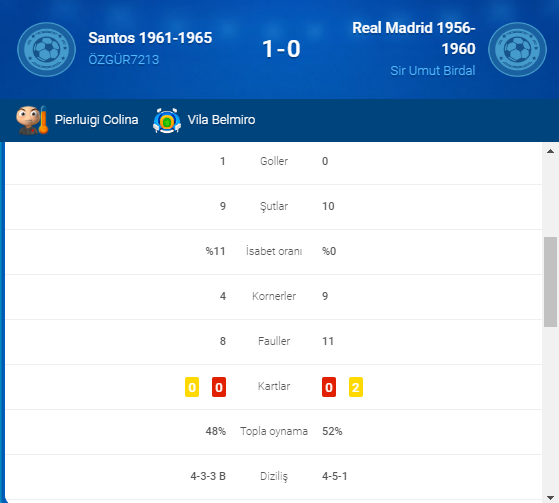The height and width of the screenshot is (503, 559).
Task: Click Real Madrid red card count badge
Action: (x=329, y=387)
